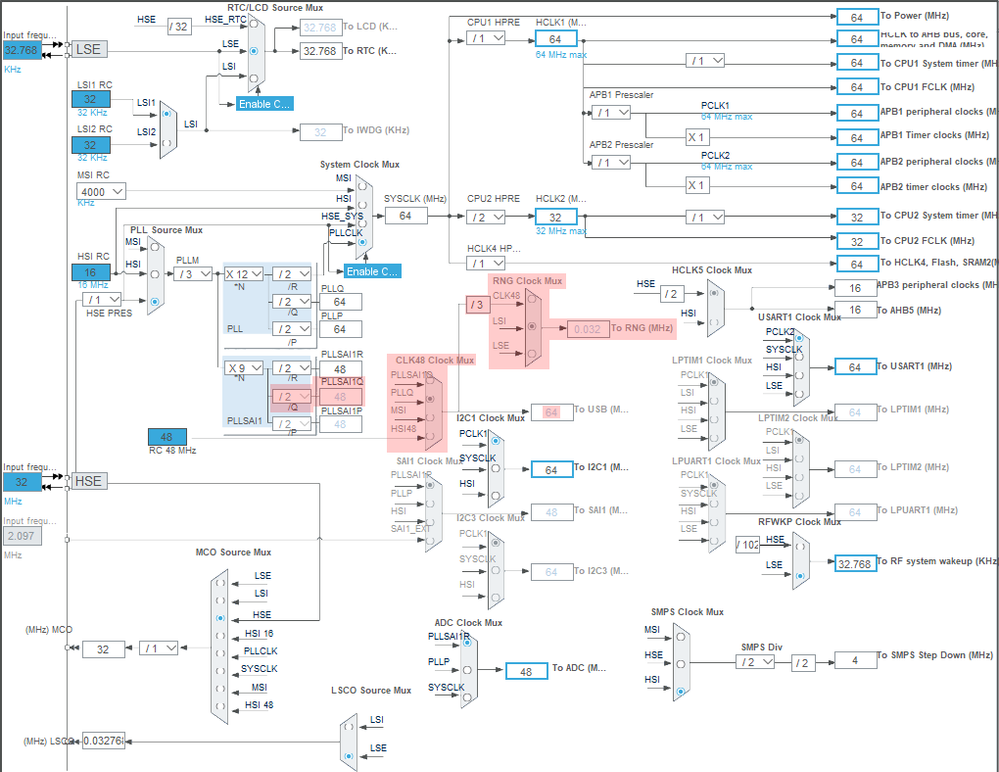The height and width of the screenshot is (772, 999).
Task: Select LSE source on the RTC/LCD Source Mux
Action: tap(253, 51)
